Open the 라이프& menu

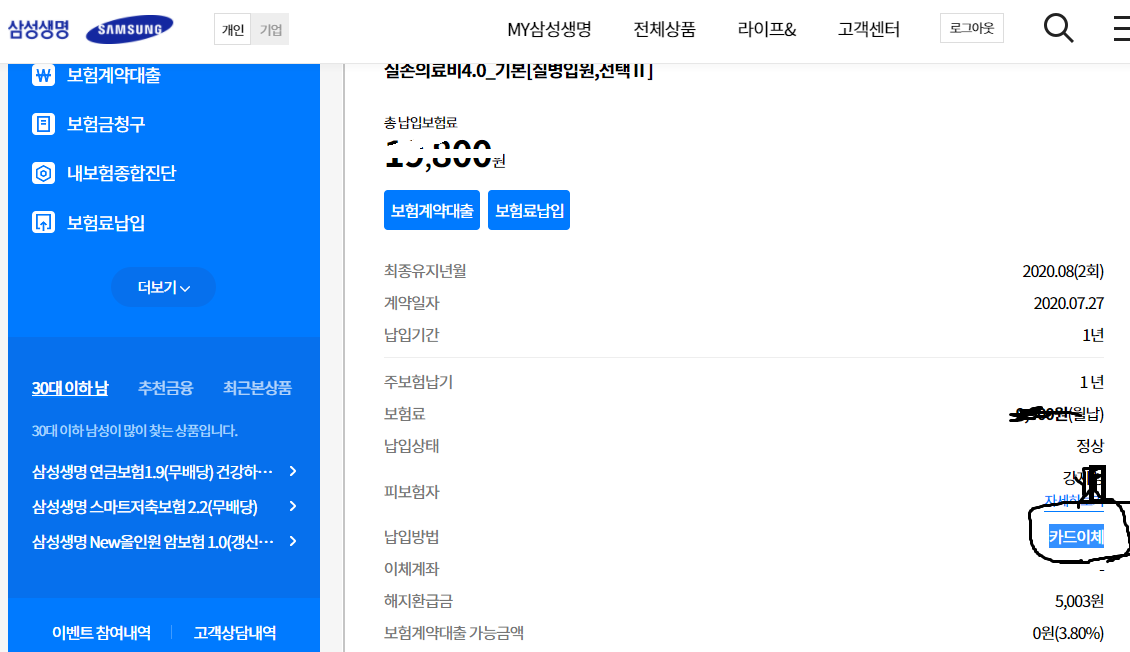point(767,30)
